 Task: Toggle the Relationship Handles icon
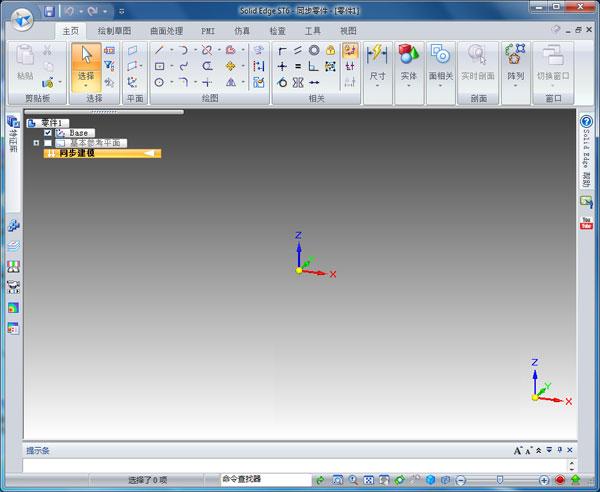click(350, 67)
